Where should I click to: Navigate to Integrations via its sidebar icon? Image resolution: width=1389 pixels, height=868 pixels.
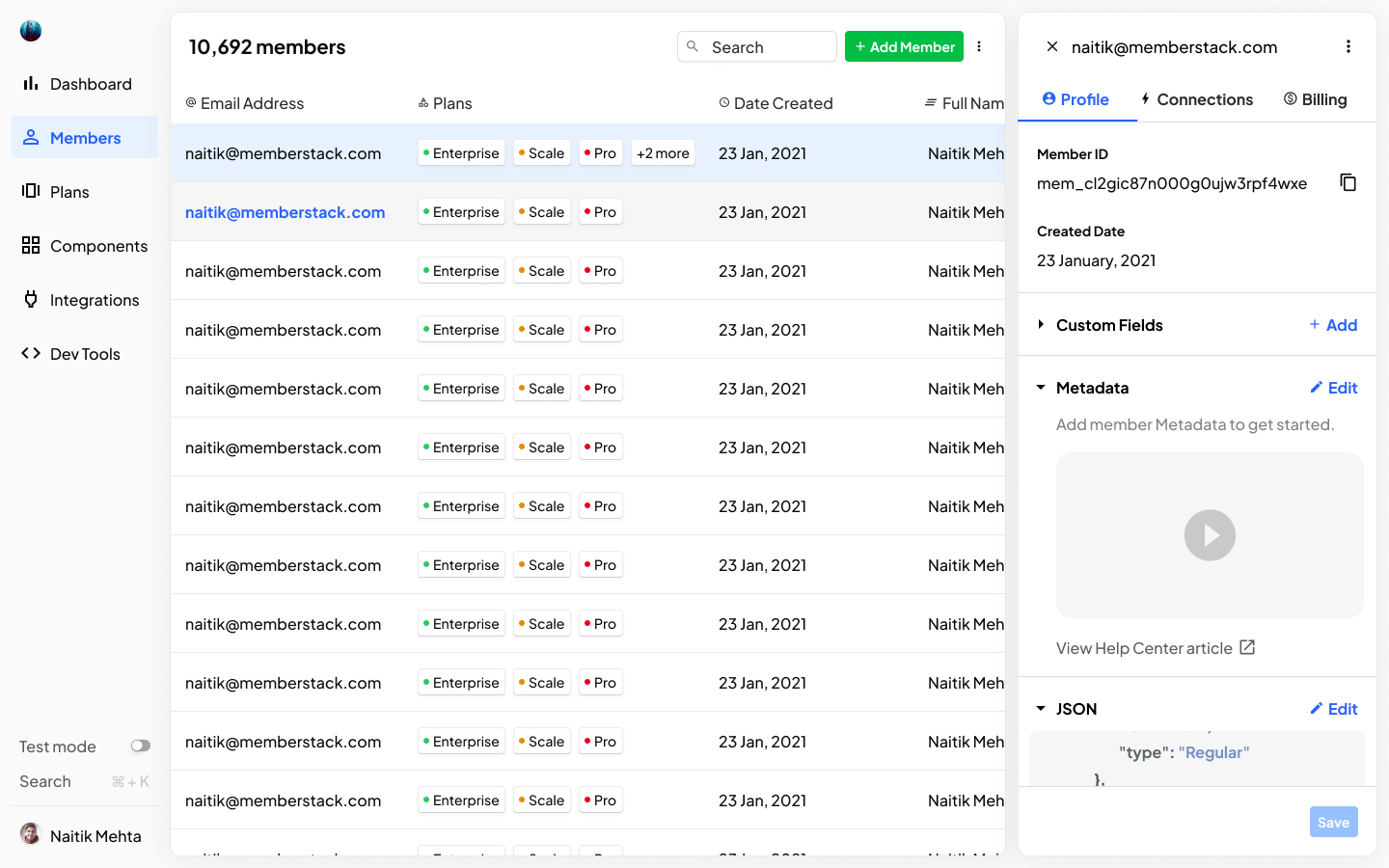pos(30,300)
